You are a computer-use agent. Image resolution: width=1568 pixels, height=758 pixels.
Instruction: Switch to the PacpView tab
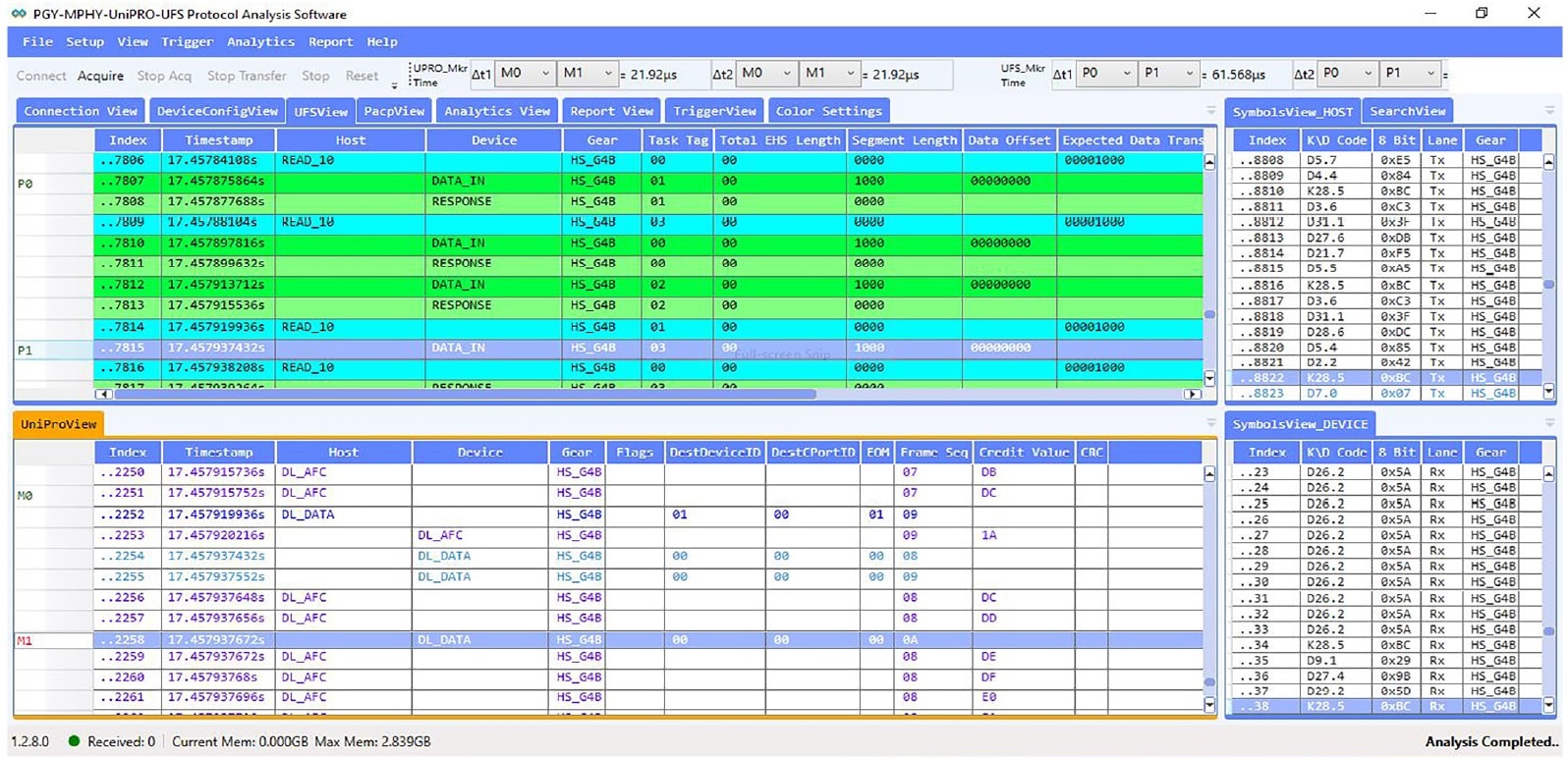394,111
